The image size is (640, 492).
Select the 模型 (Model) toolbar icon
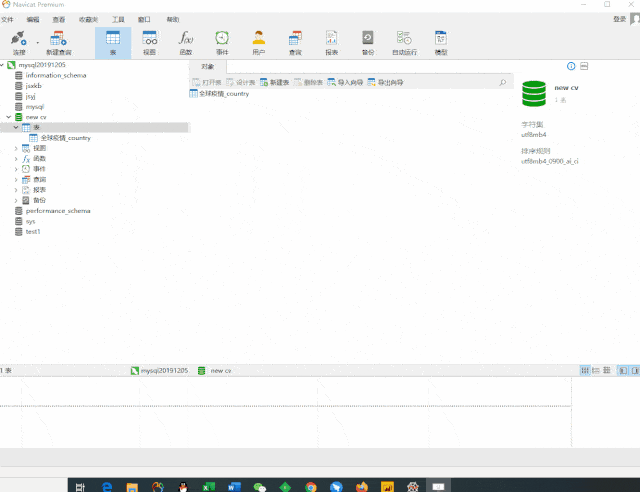click(441, 42)
